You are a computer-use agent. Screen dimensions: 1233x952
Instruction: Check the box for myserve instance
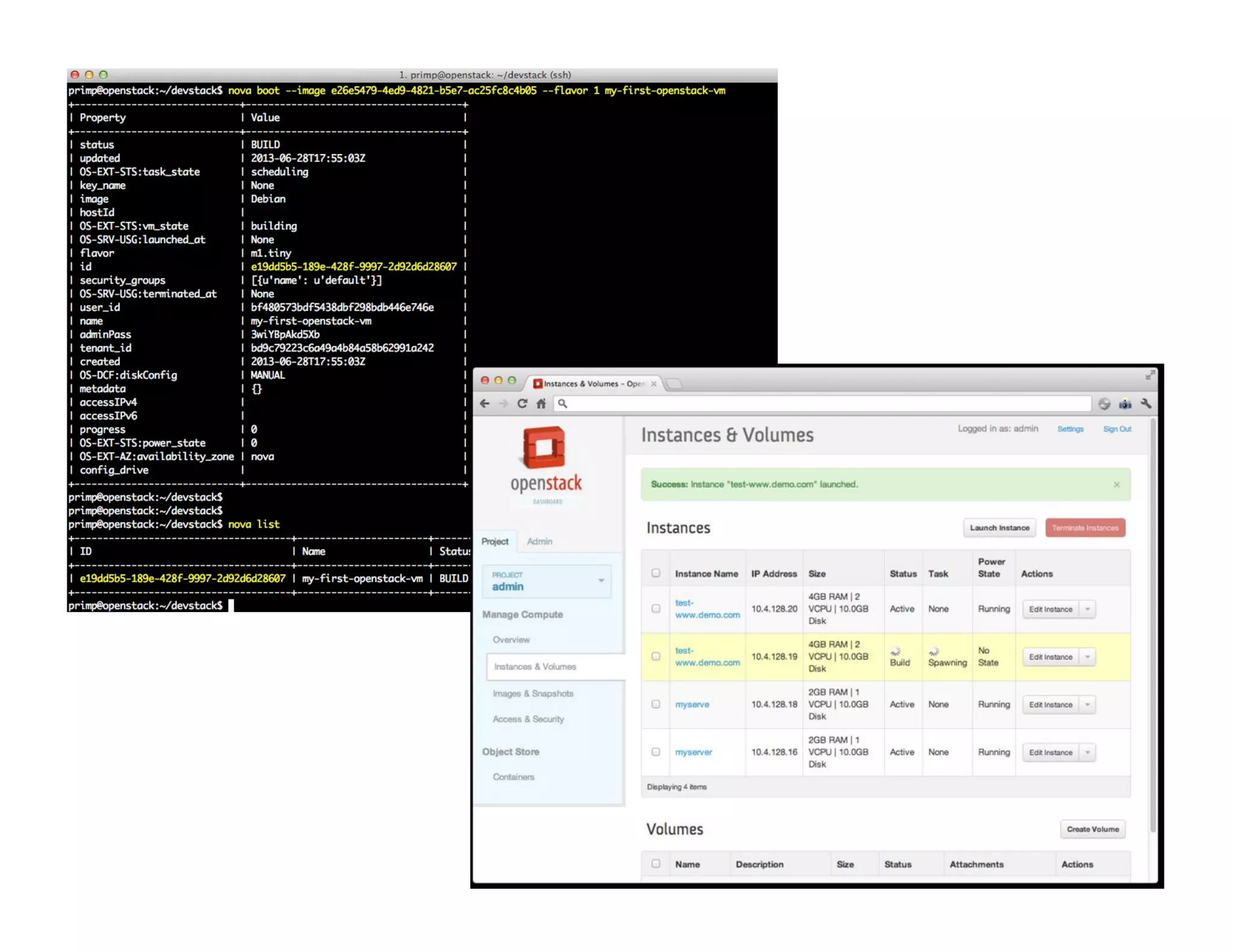pos(656,704)
